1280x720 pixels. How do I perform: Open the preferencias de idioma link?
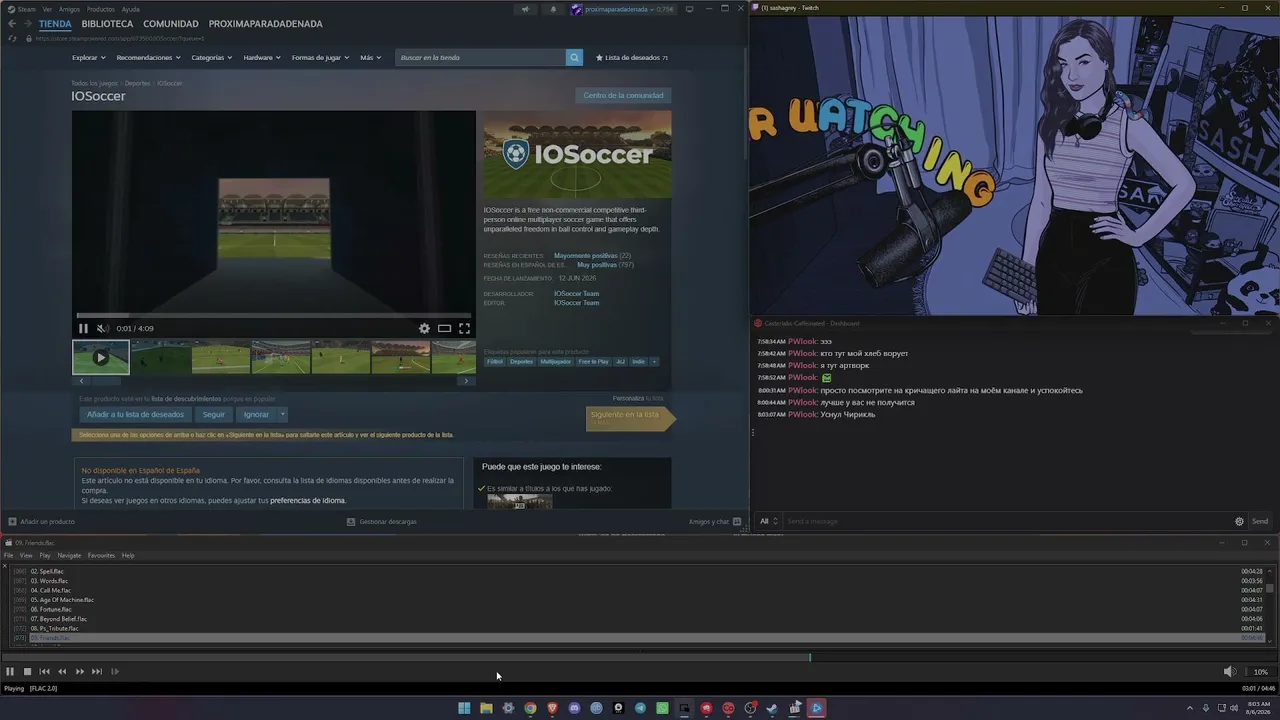tap(308, 500)
